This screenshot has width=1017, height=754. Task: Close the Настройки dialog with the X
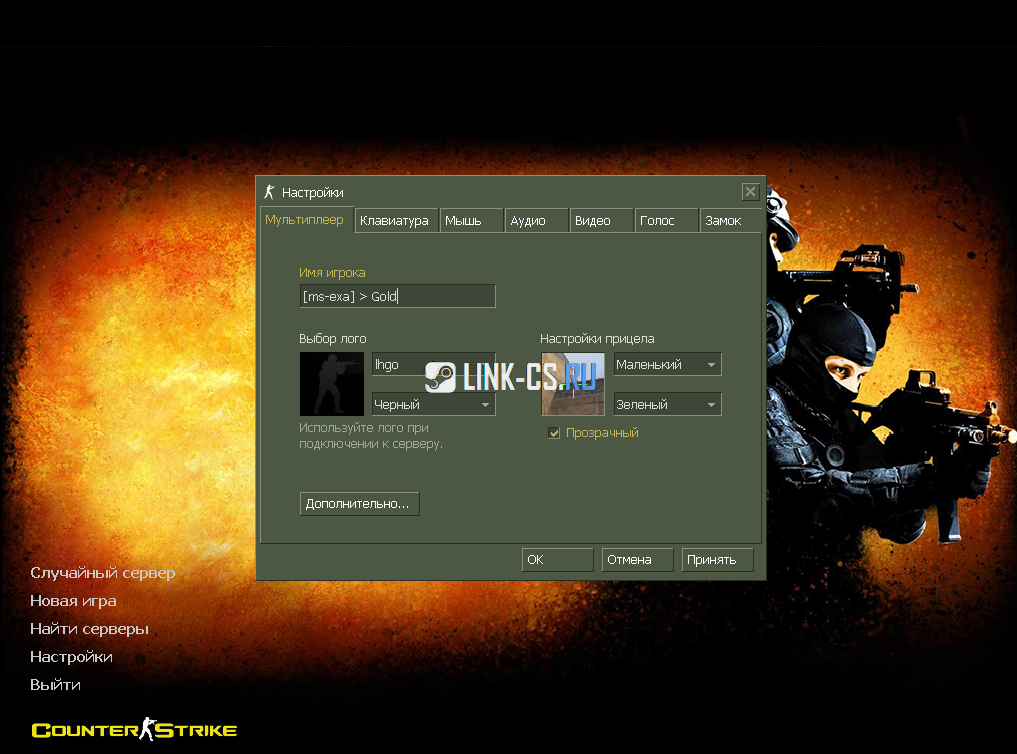tap(750, 192)
